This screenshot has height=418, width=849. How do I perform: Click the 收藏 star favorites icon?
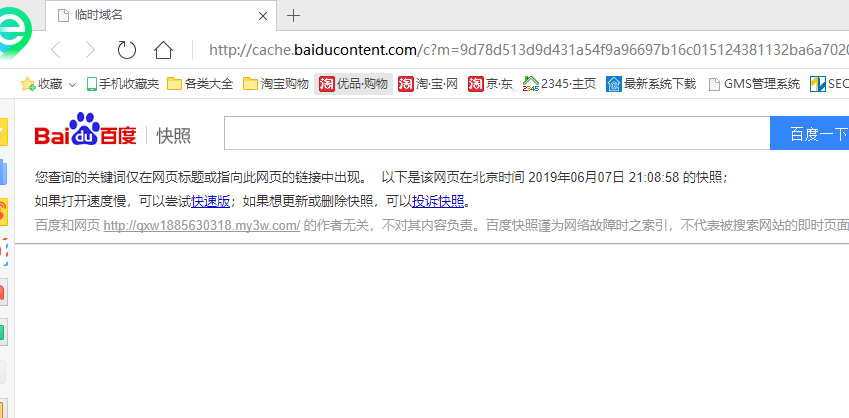28,84
